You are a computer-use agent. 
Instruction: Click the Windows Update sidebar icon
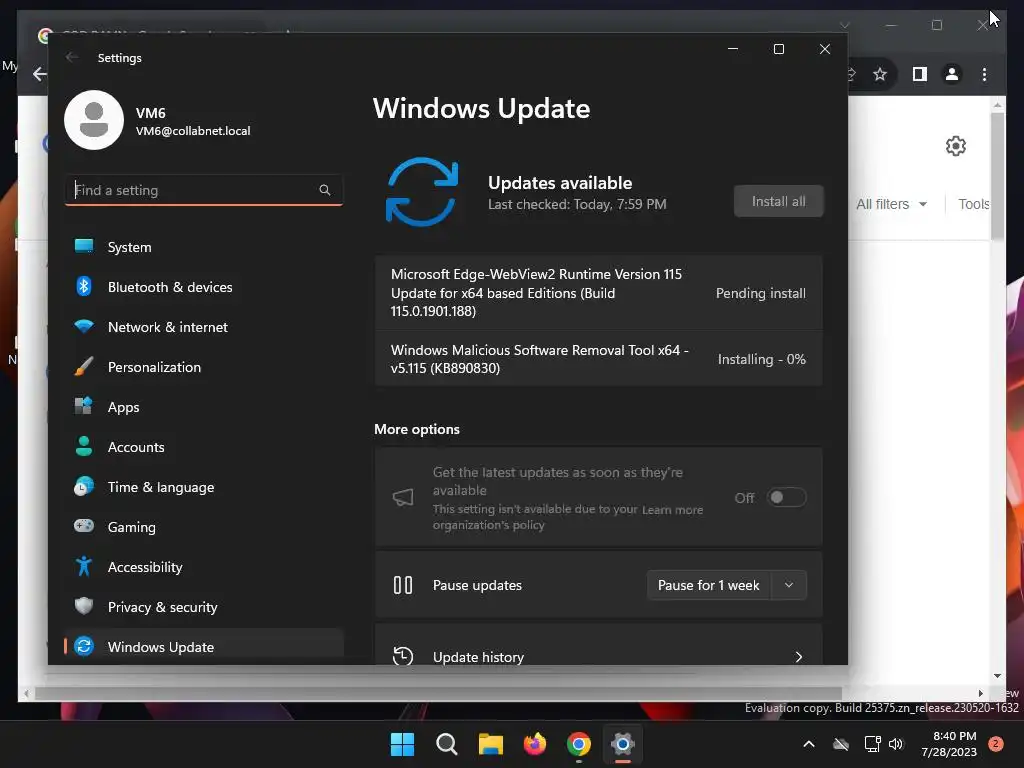[x=84, y=647]
